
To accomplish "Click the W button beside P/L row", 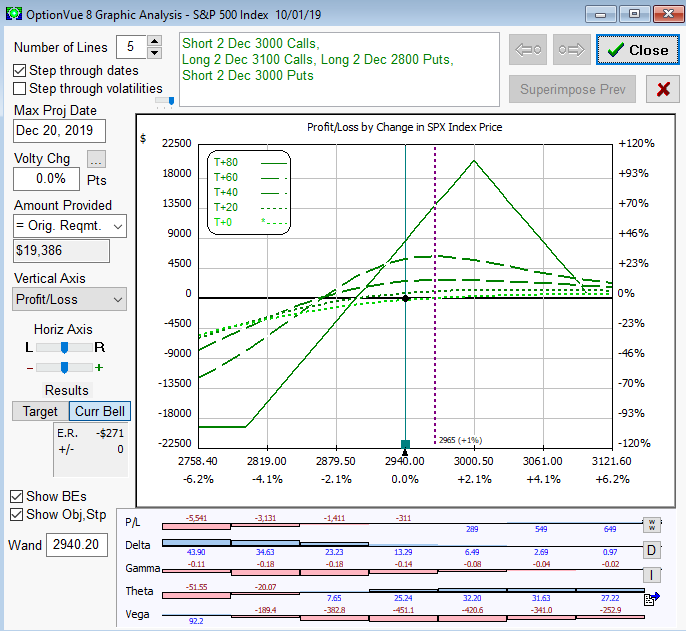I will (x=651, y=524).
